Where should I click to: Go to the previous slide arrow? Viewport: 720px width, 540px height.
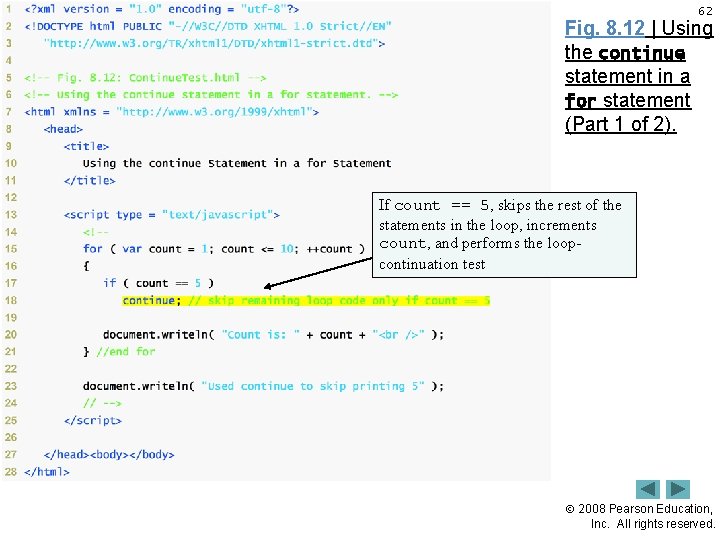click(647, 489)
